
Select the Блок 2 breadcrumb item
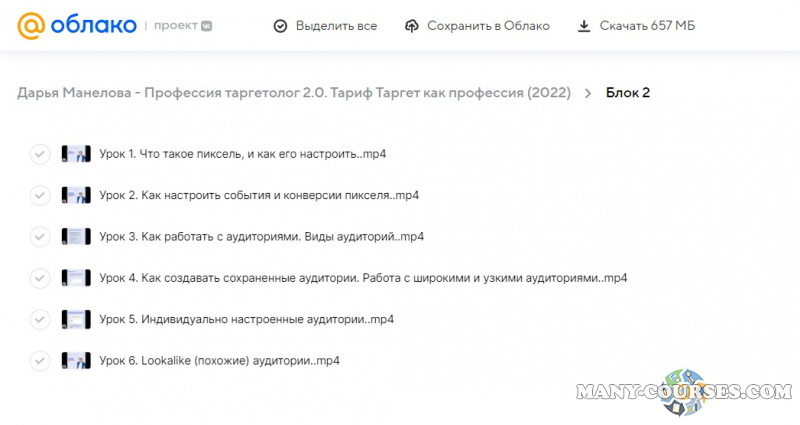pyautogui.click(x=628, y=93)
